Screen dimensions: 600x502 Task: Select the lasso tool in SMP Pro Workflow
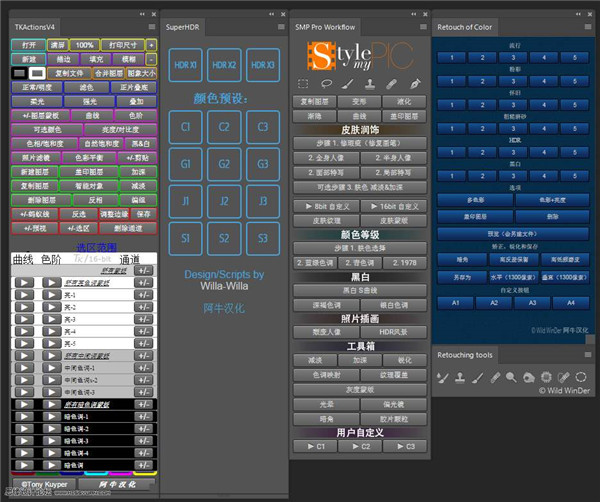coord(326,83)
